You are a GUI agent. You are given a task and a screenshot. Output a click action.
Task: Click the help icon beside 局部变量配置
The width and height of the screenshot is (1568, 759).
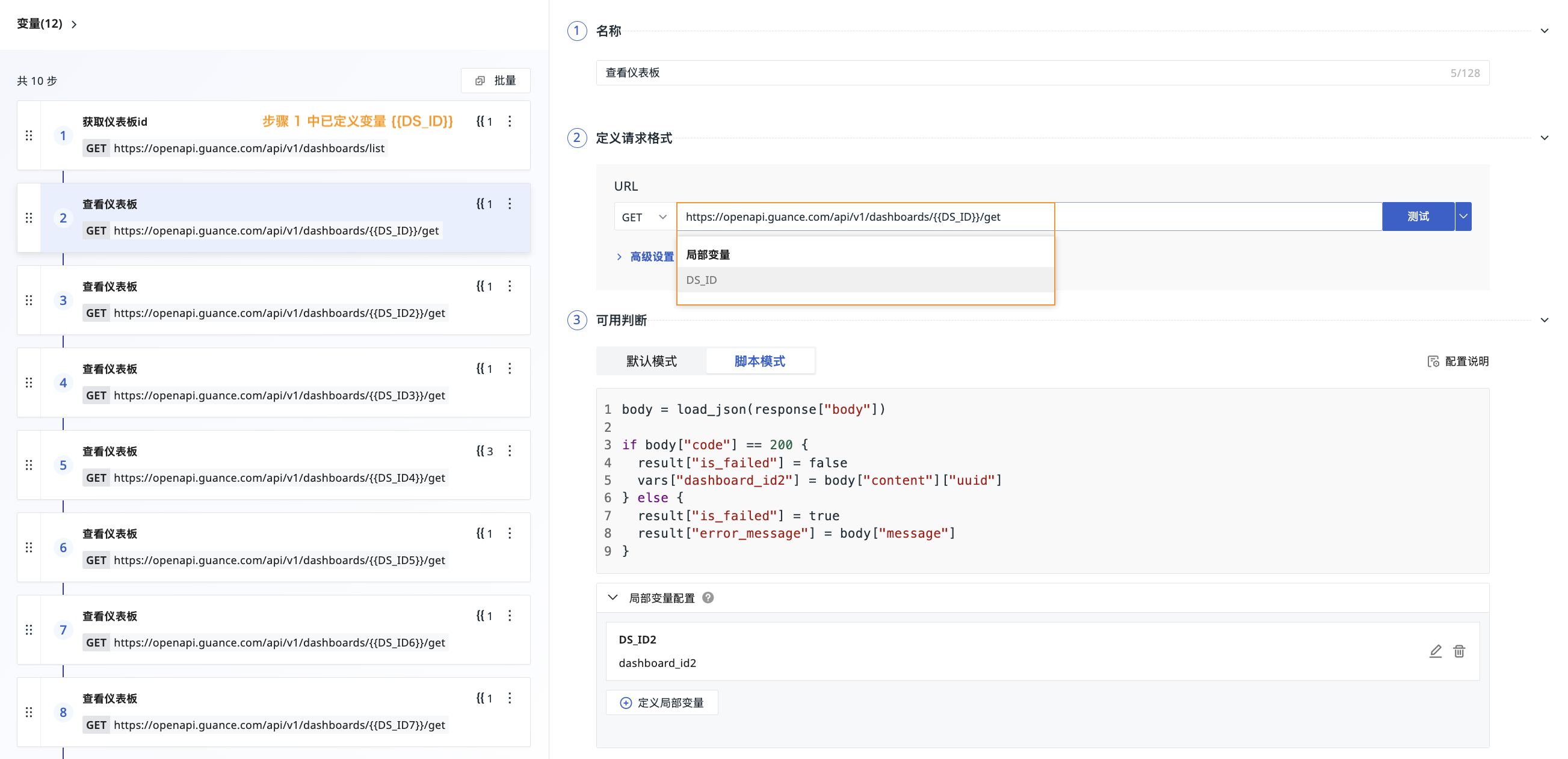pos(708,598)
